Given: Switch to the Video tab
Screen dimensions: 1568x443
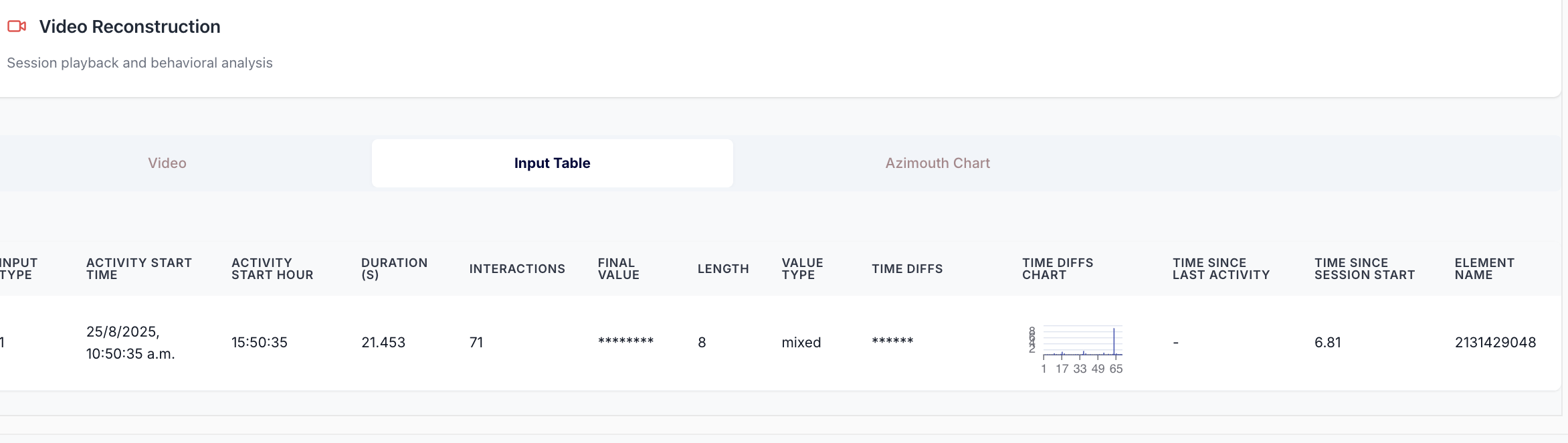Looking at the screenshot, I should point(167,163).
